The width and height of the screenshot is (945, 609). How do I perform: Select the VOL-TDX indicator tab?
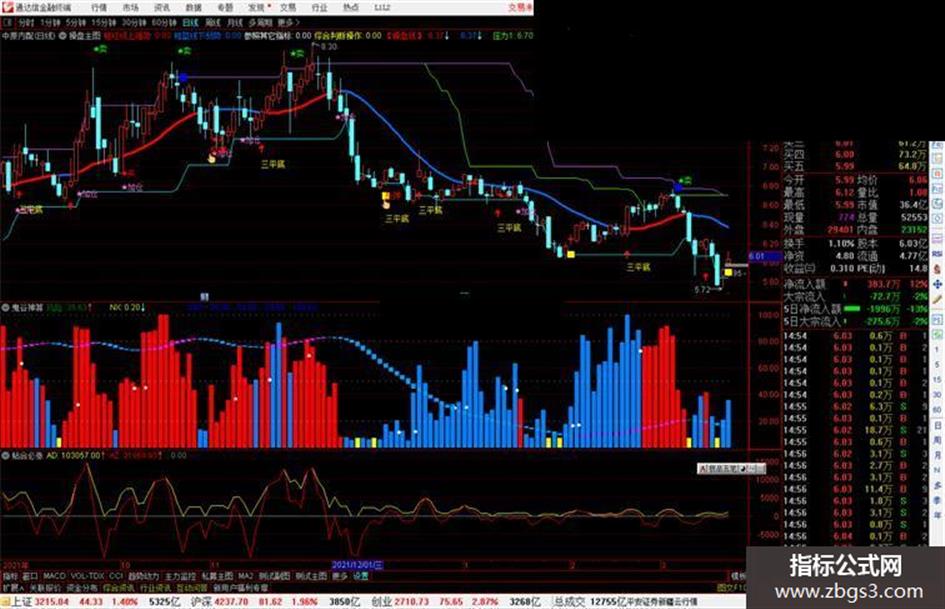coord(88,576)
